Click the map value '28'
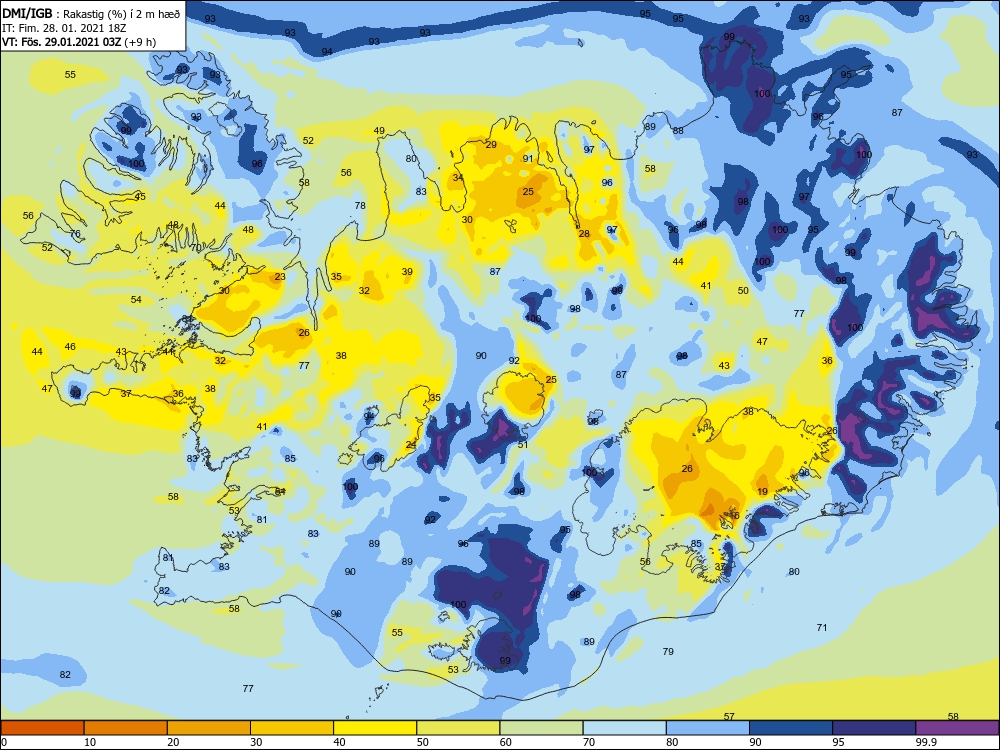Screen dimensions: 1000x750 coord(584,233)
